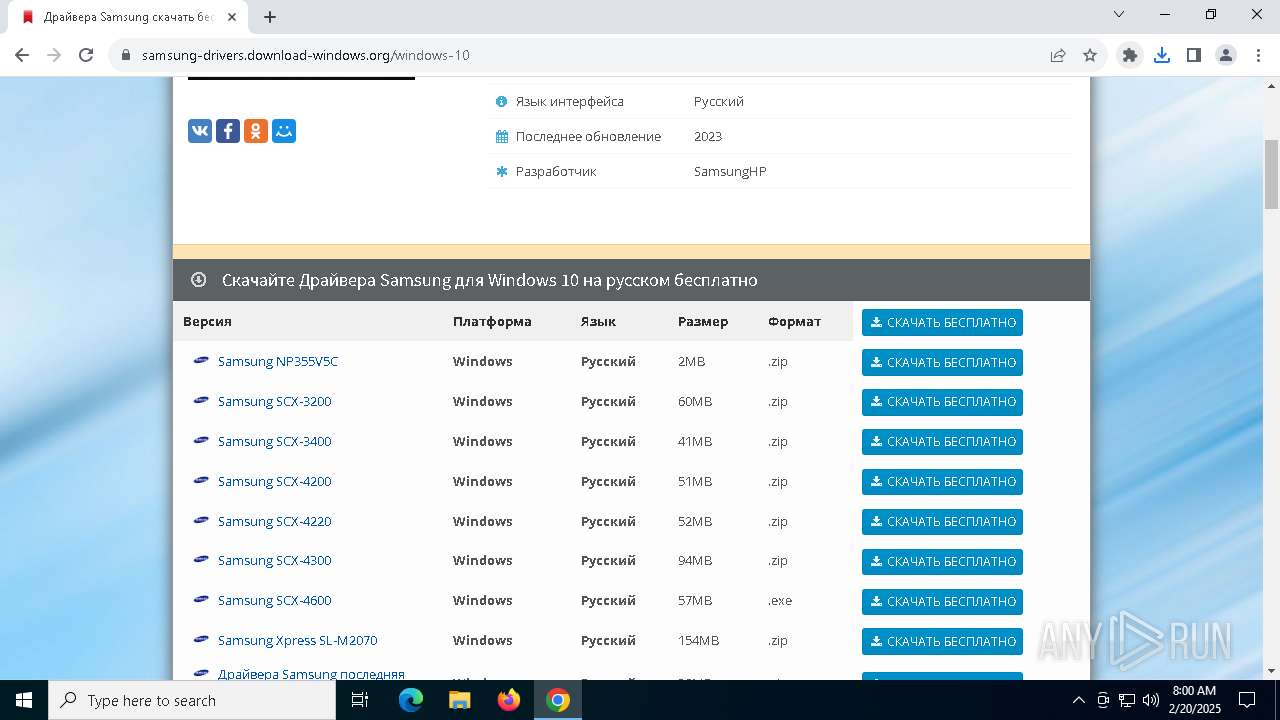Show hidden system tray icons
1280x720 pixels.
point(1078,700)
